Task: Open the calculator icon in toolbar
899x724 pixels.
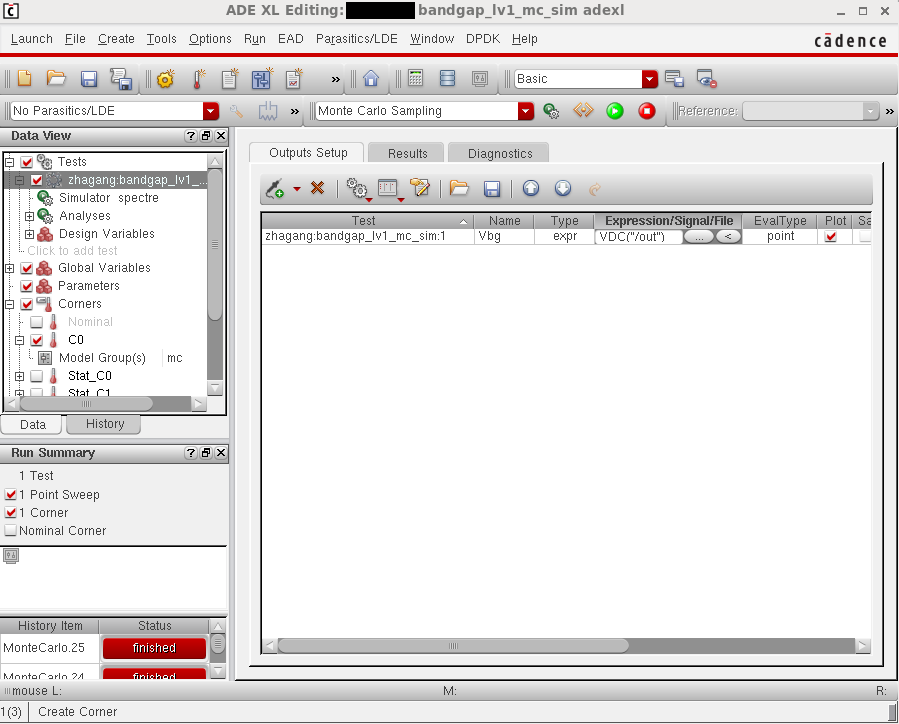Action: 416,78
